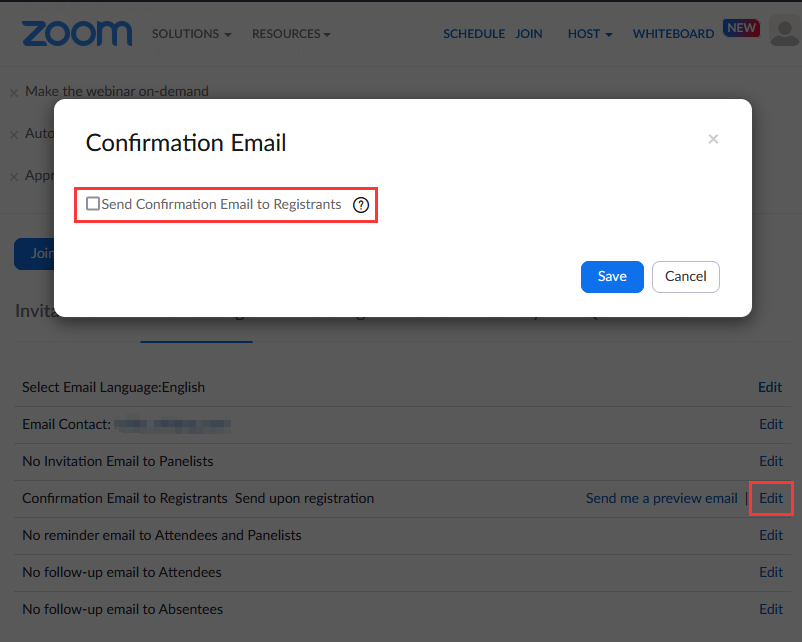Click the Save button

pyautogui.click(x=612, y=277)
